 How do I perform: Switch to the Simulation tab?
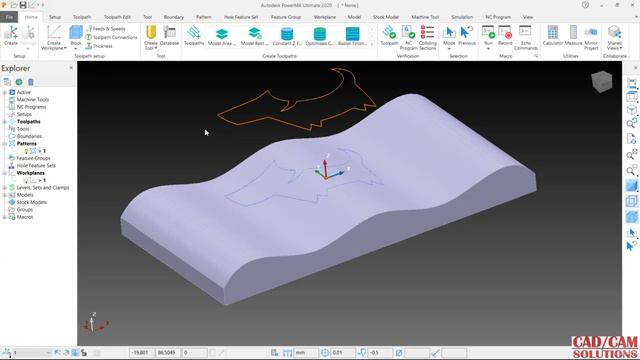462,17
